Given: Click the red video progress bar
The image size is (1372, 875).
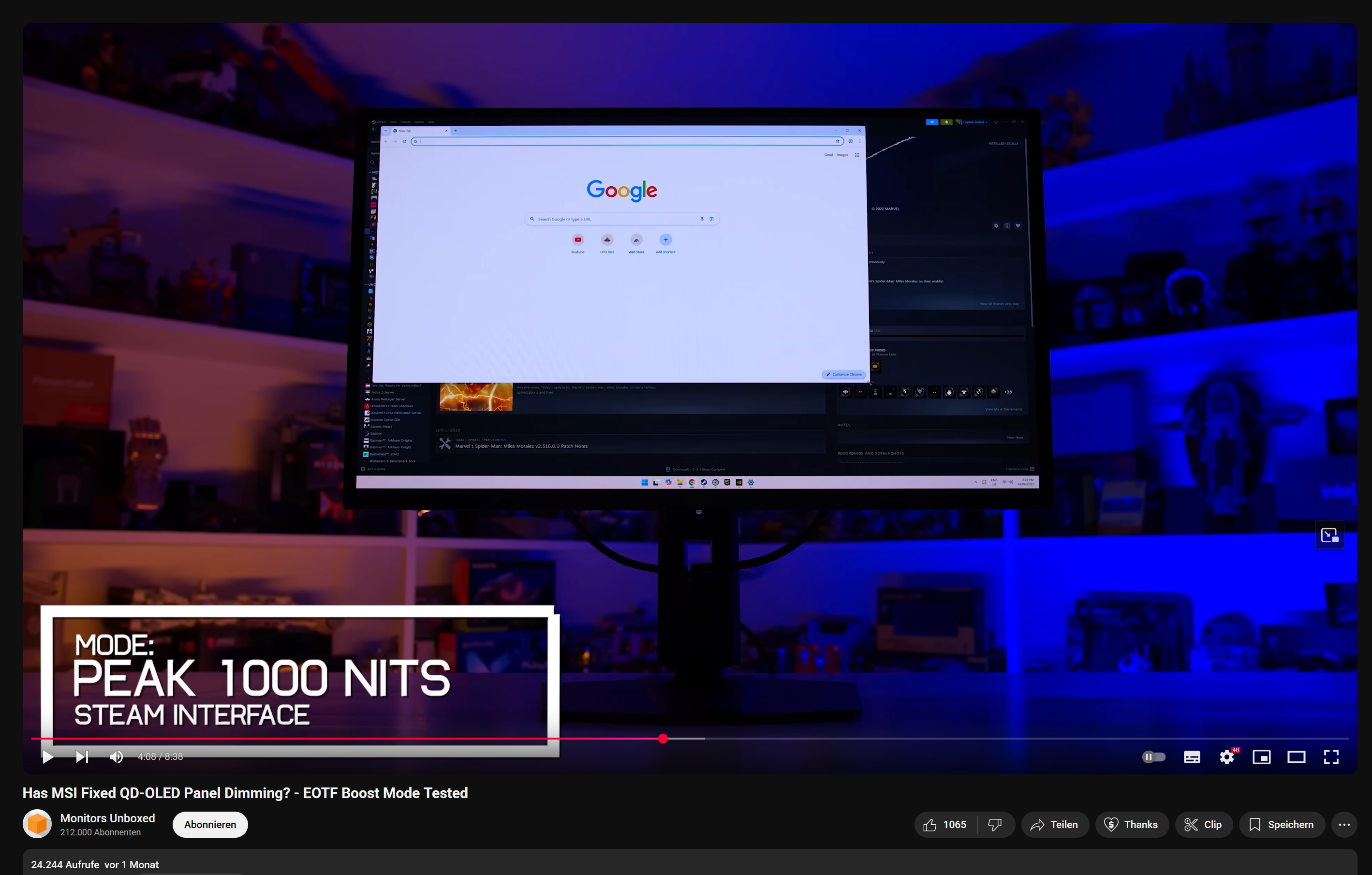Looking at the screenshot, I should click(x=342, y=738).
